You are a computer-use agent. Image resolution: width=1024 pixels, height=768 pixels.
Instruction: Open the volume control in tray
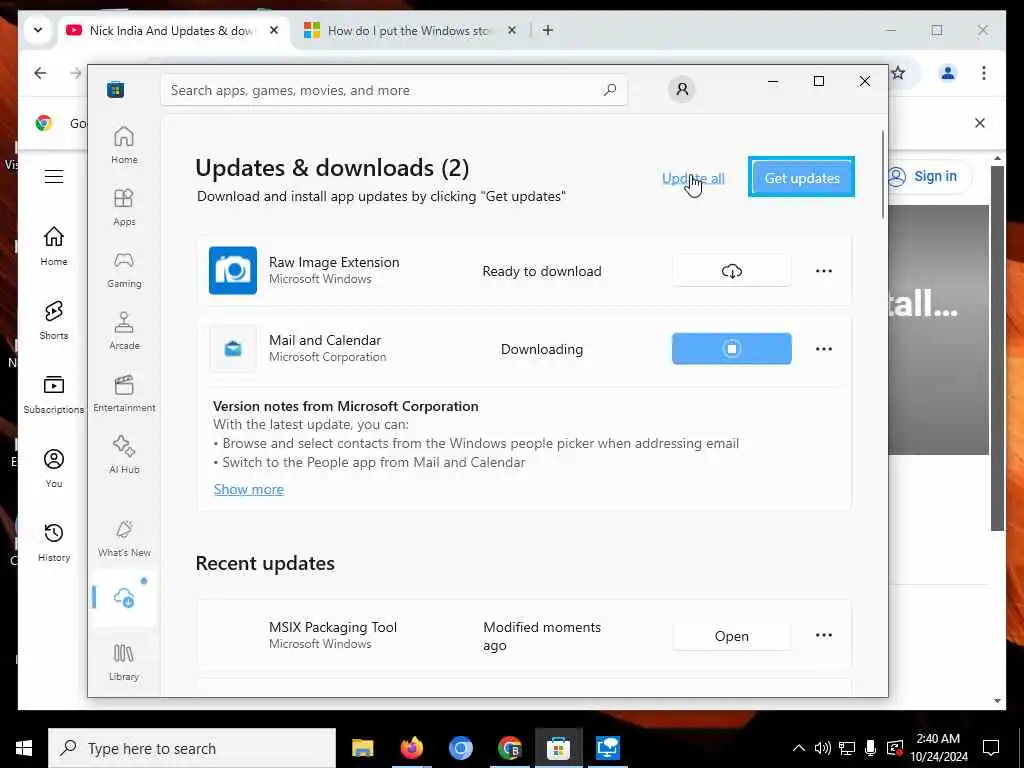pyautogui.click(x=822, y=748)
